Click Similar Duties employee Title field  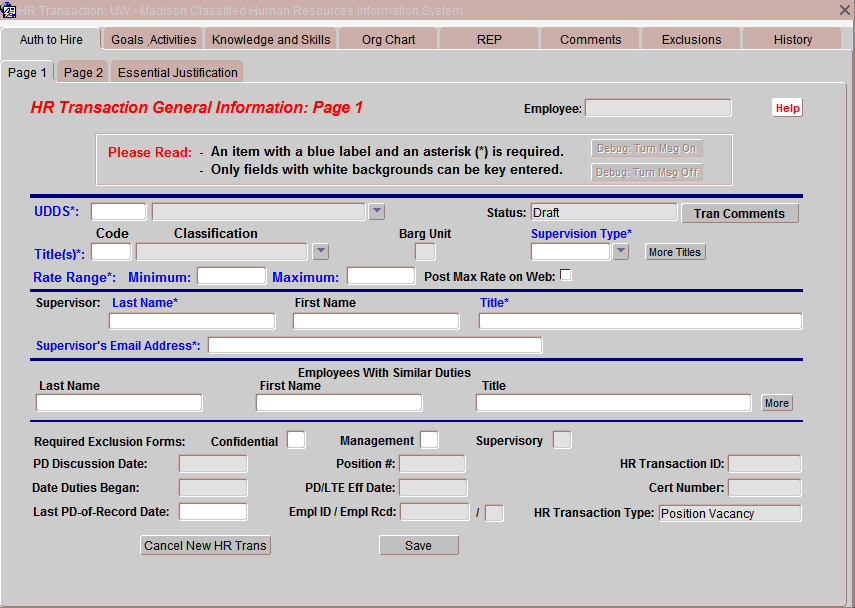613,403
